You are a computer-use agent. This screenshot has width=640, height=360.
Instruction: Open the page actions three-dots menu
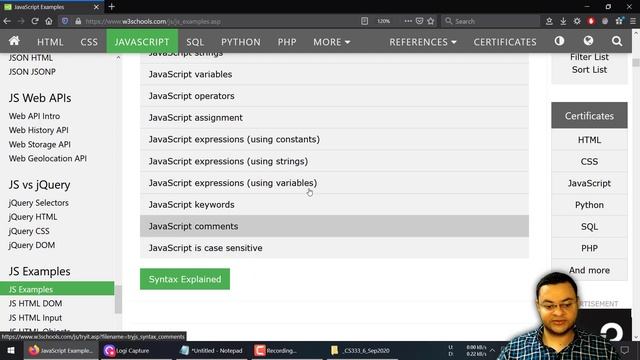(408, 21)
